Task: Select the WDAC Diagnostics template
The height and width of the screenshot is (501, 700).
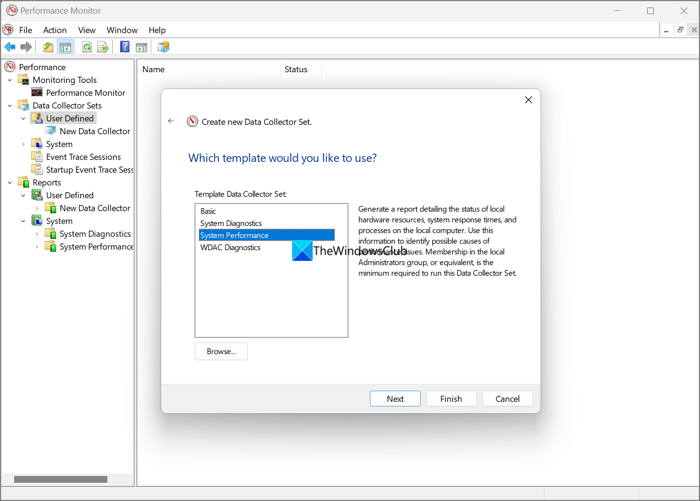Action: [x=267, y=247]
